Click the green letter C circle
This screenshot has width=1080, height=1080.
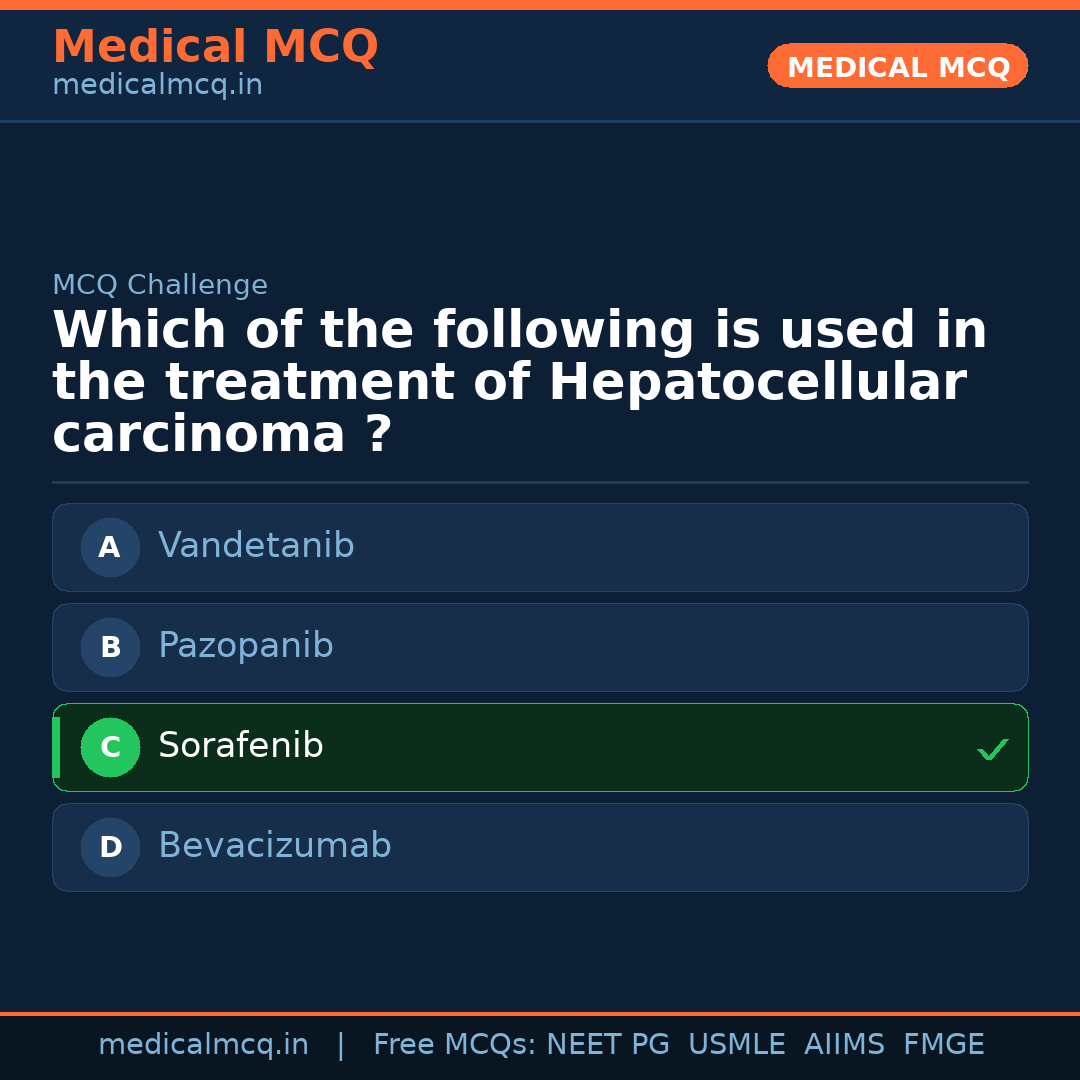(110, 747)
